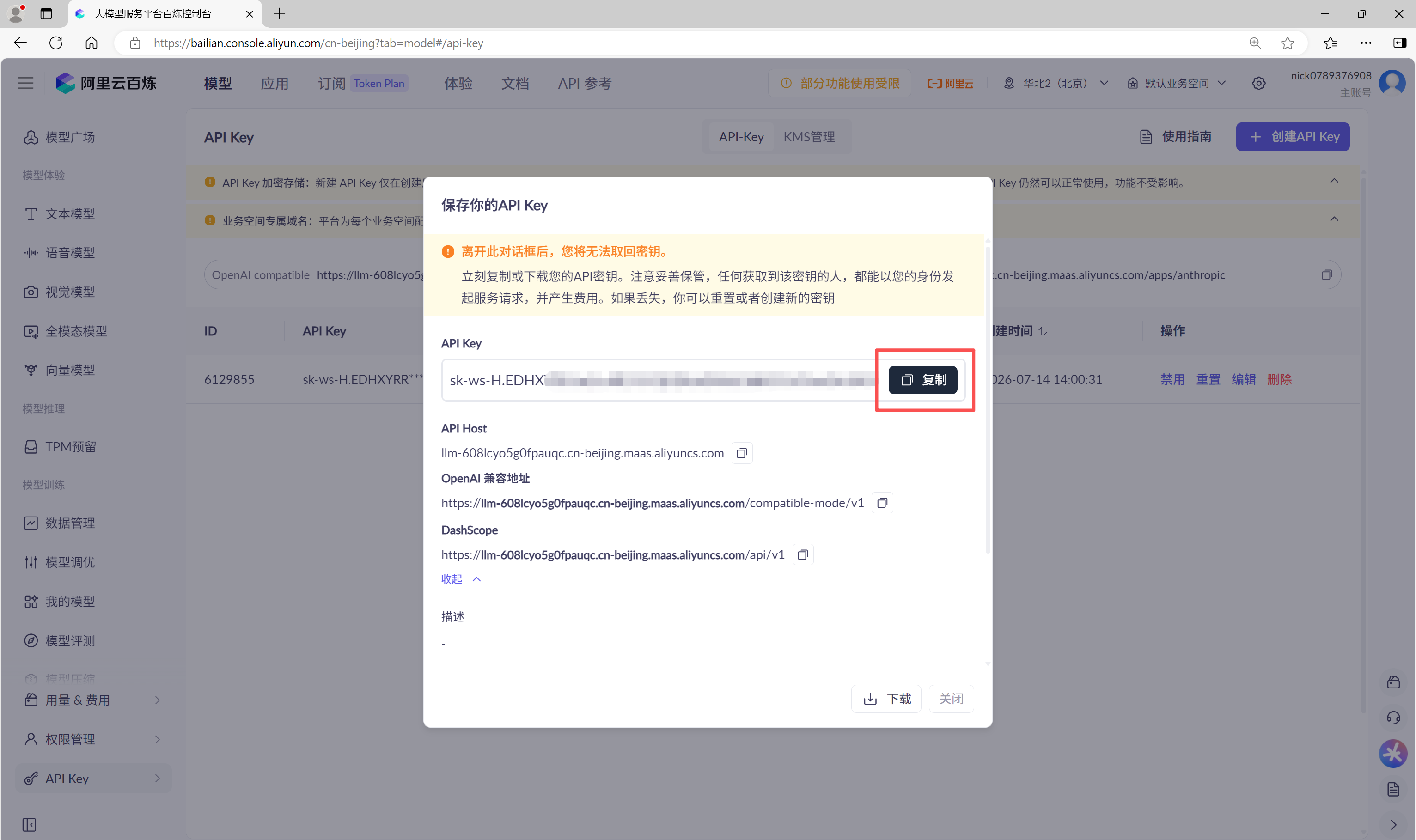1416x840 pixels.
Task: Open the browser zoom control
Action: click(x=1255, y=43)
